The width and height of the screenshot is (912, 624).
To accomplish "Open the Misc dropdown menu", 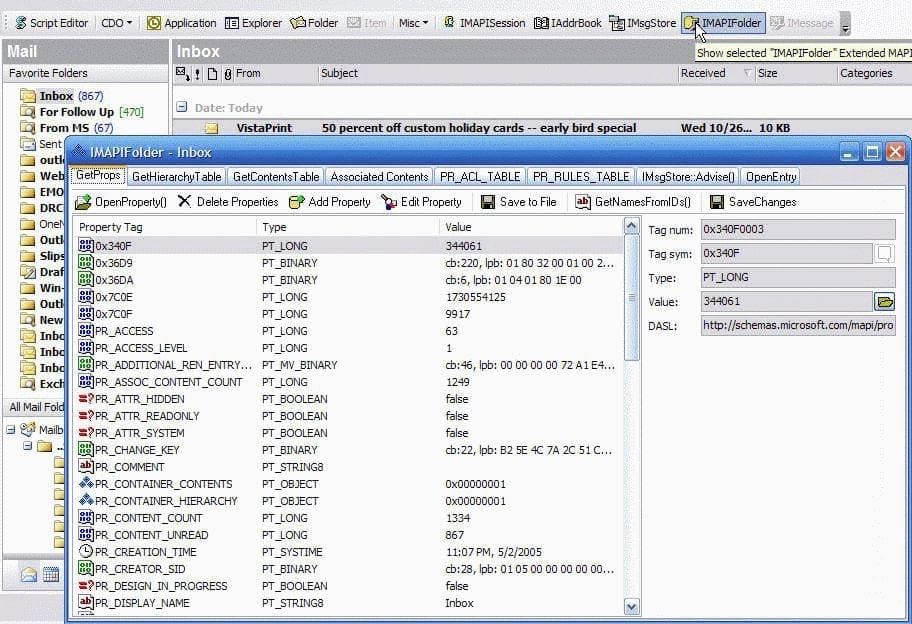I will [x=413, y=23].
